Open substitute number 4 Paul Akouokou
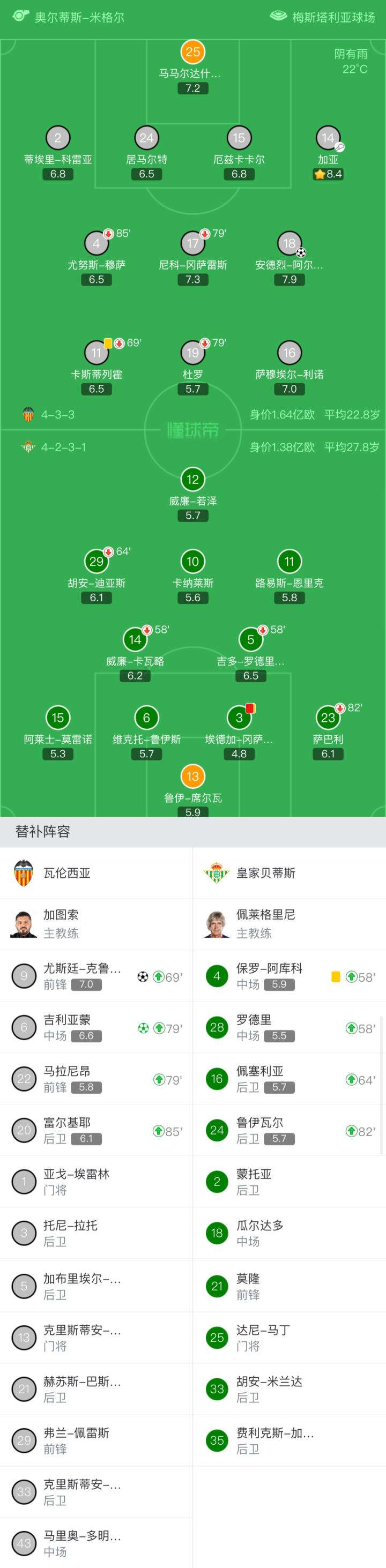The width and height of the screenshot is (386, 1568). [217, 976]
